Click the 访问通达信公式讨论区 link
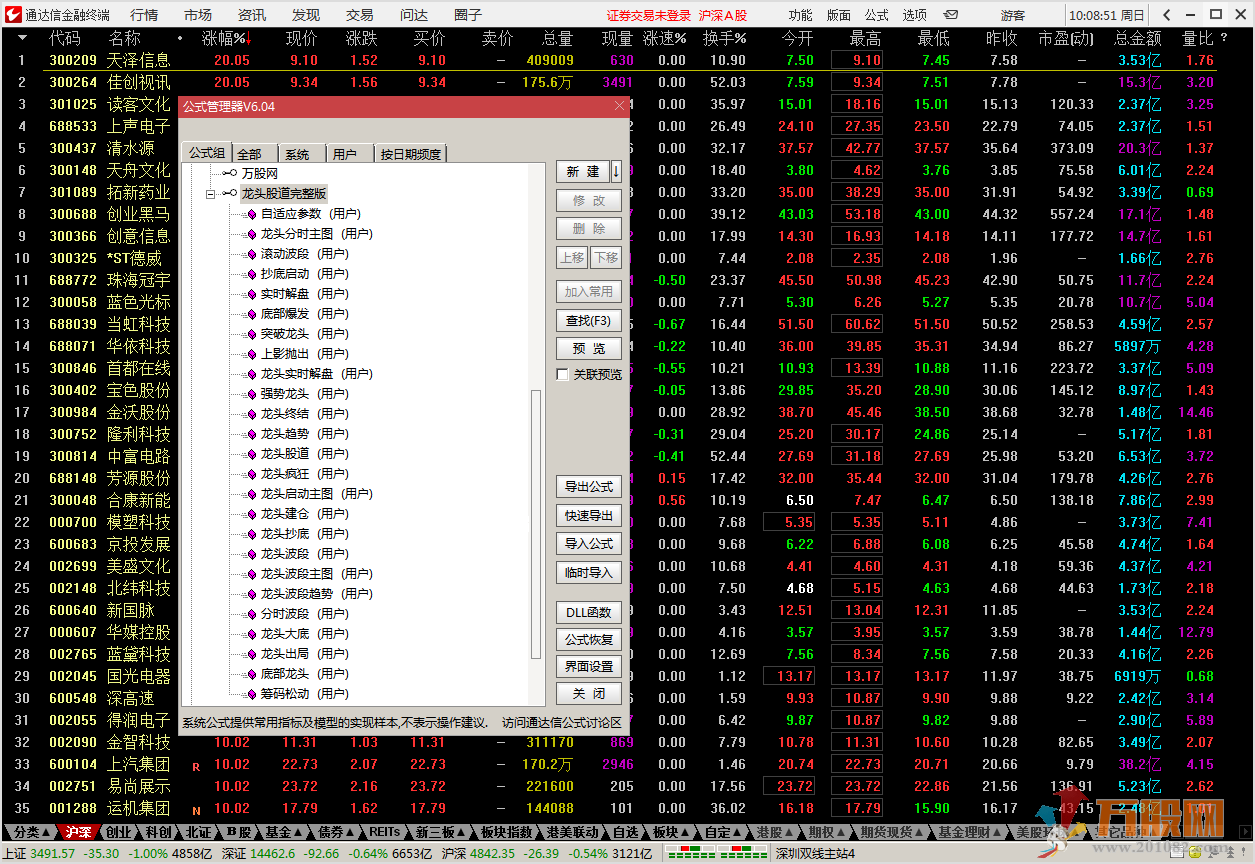 point(561,722)
